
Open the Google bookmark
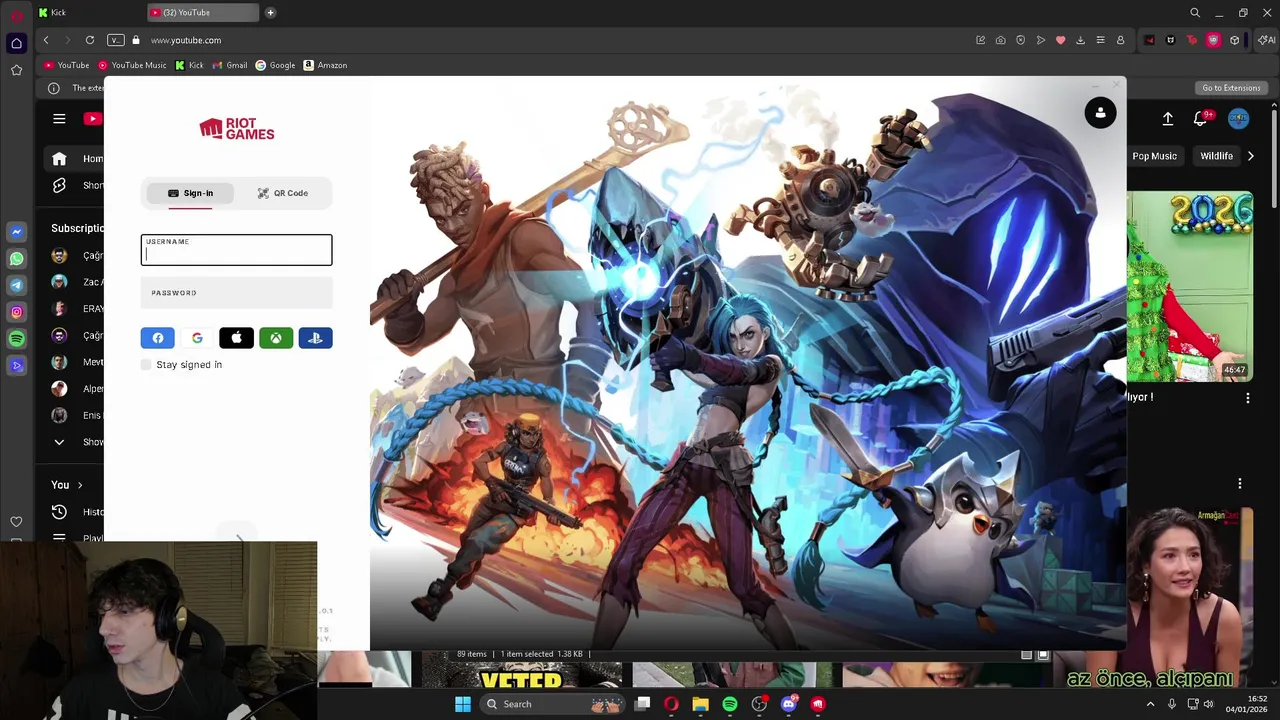[x=275, y=65]
